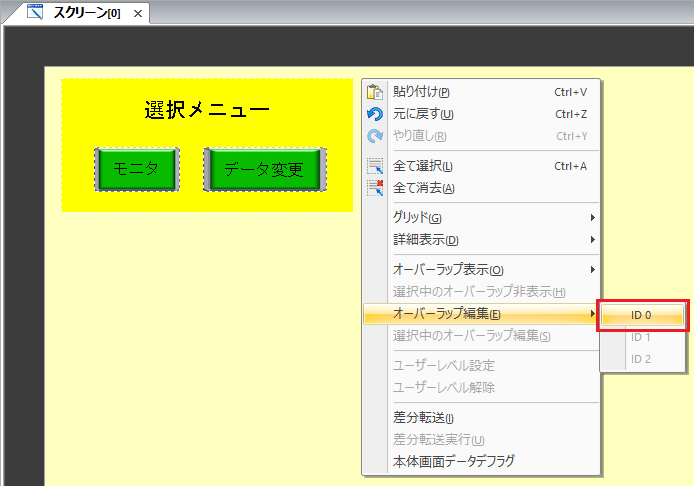Run 本体画面データデフラグ from the menu
This screenshot has width=694, height=486.
[453, 462]
